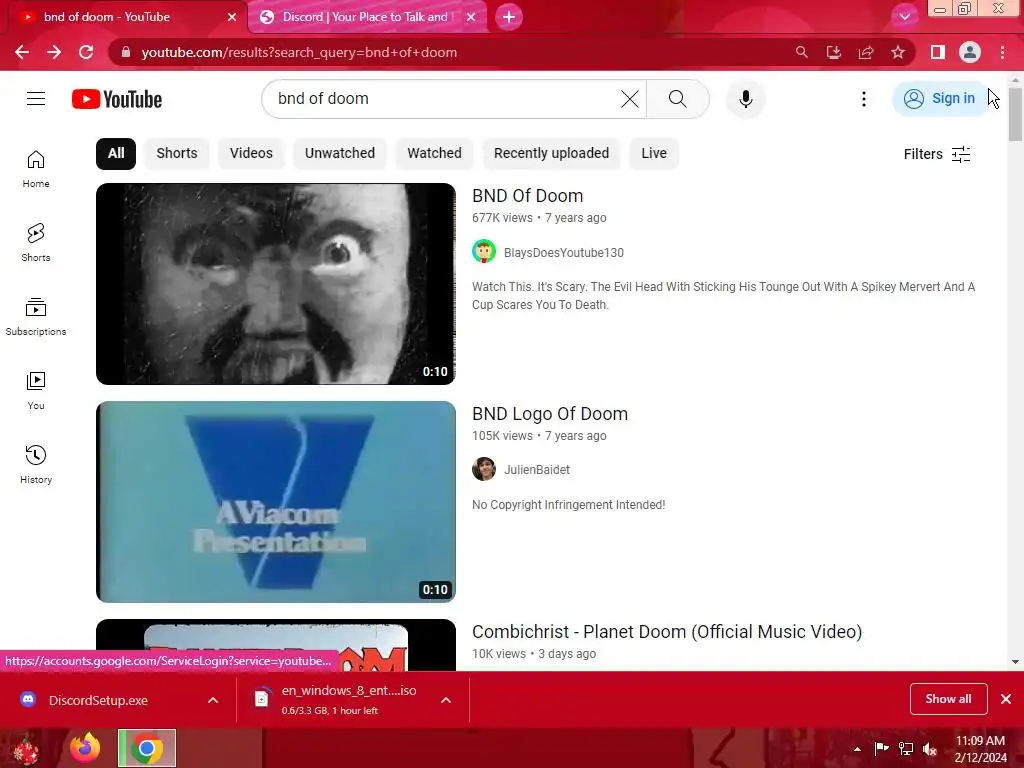Open Shorts from the sidebar
The height and width of the screenshot is (768, 1024).
tap(36, 243)
